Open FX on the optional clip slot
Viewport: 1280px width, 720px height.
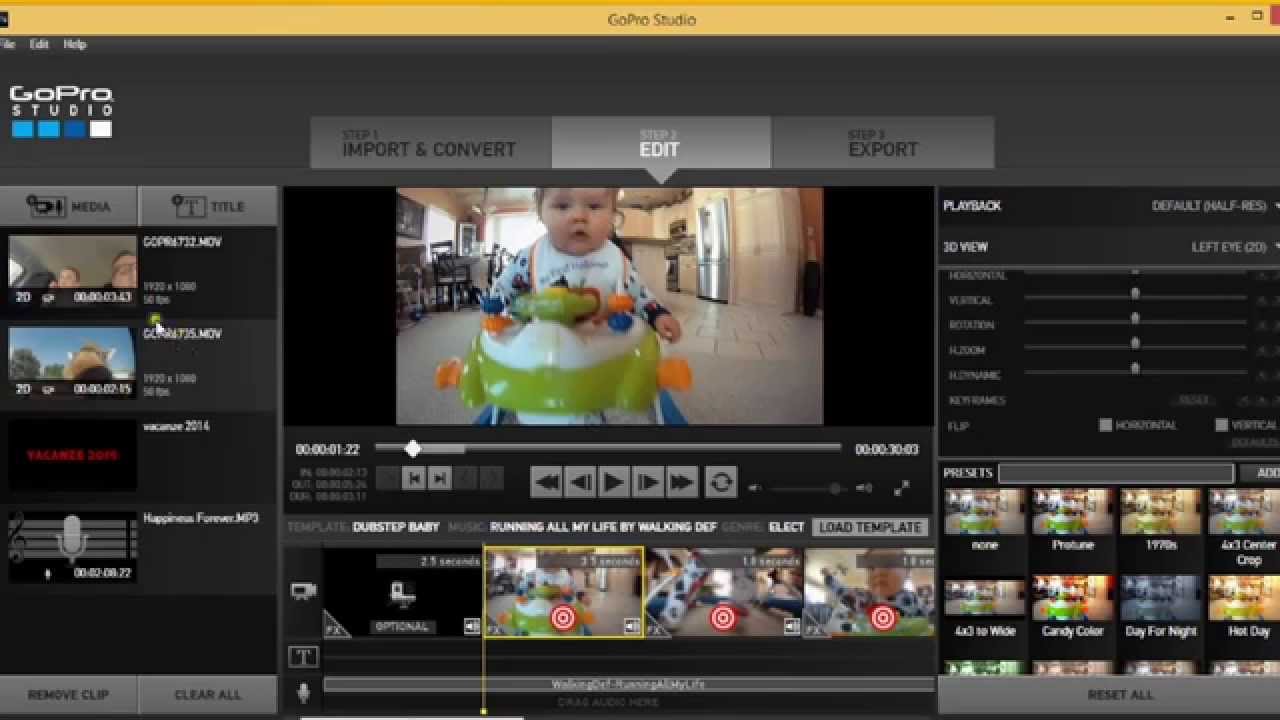335,629
